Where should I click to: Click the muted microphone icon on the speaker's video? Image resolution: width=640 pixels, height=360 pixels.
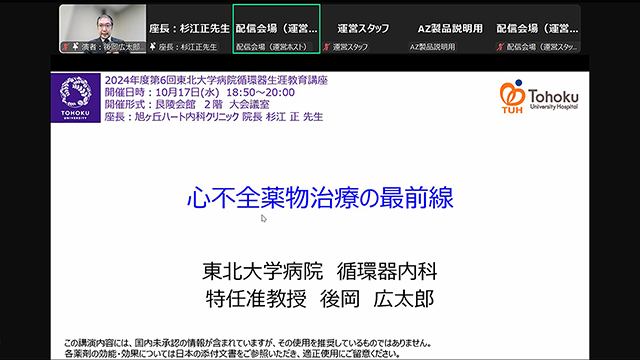[x=65, y=47]
